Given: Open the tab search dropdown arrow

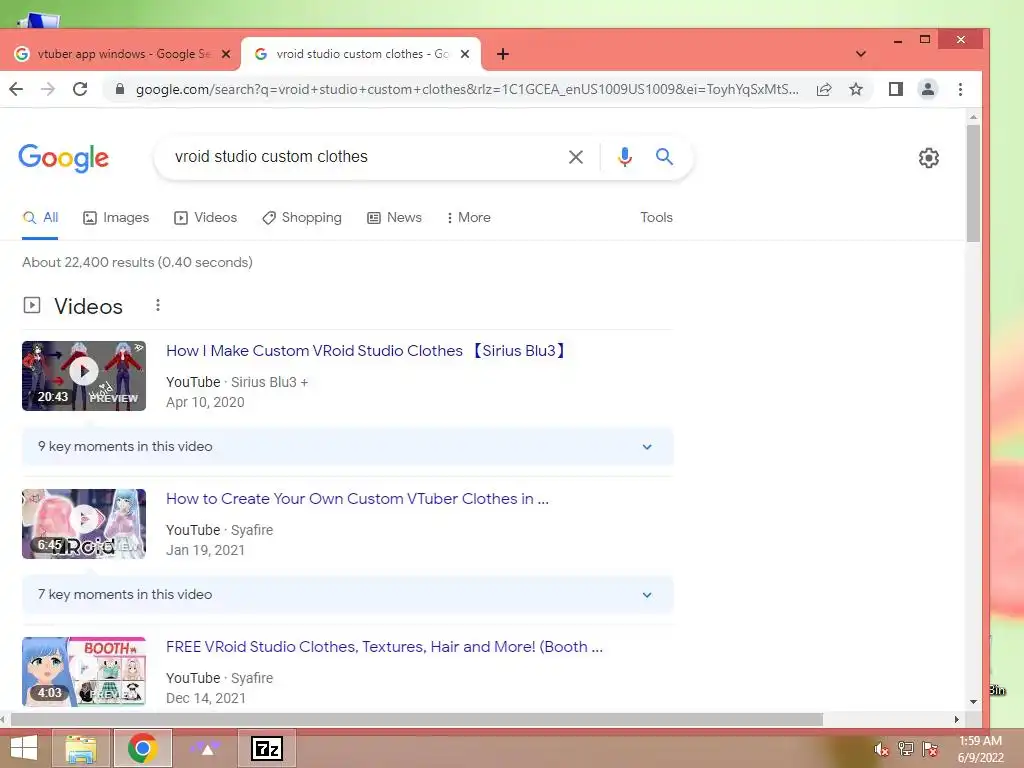Looking at the screenshot, I should [861, 54].
